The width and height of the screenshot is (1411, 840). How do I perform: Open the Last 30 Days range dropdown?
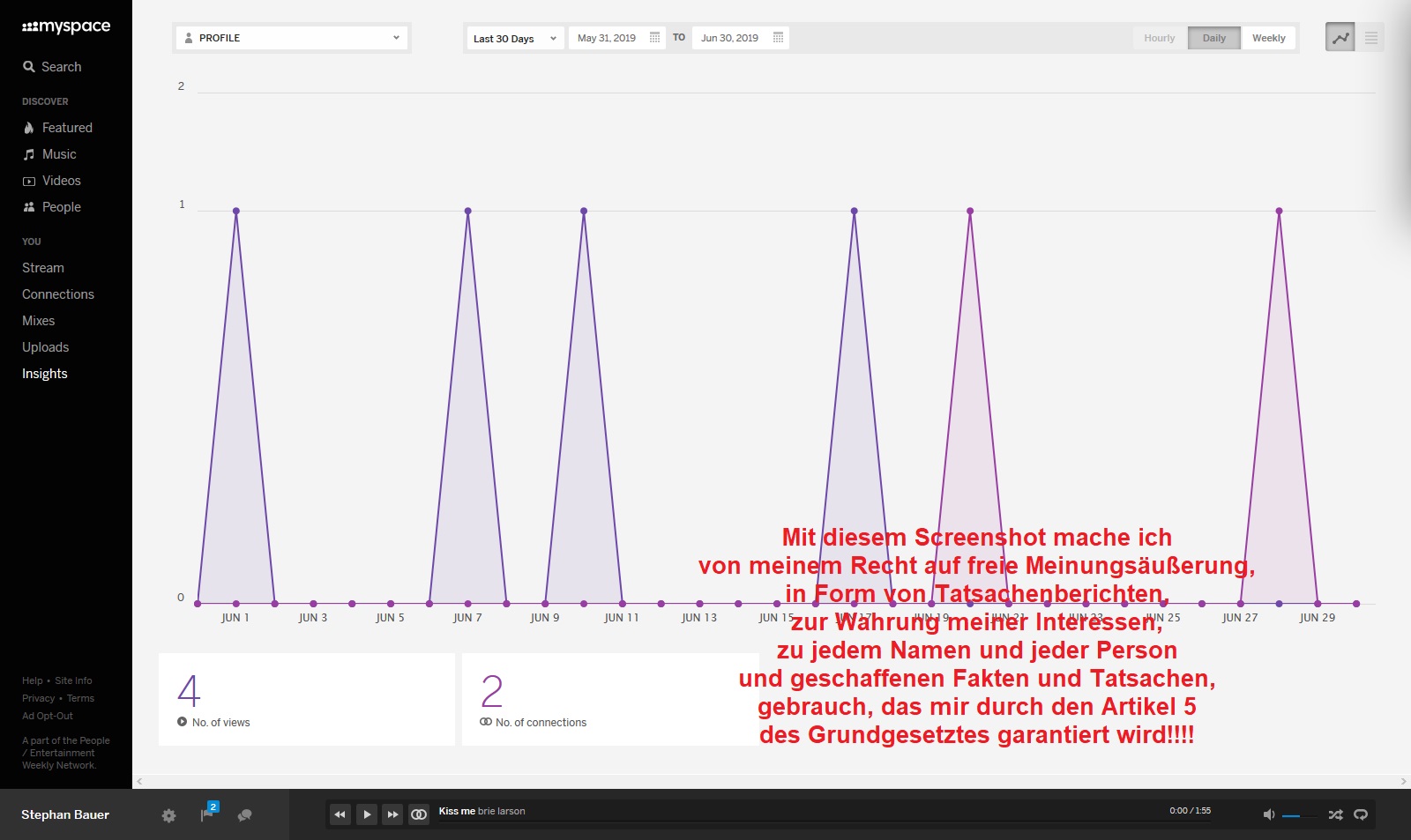pos(515,38)
